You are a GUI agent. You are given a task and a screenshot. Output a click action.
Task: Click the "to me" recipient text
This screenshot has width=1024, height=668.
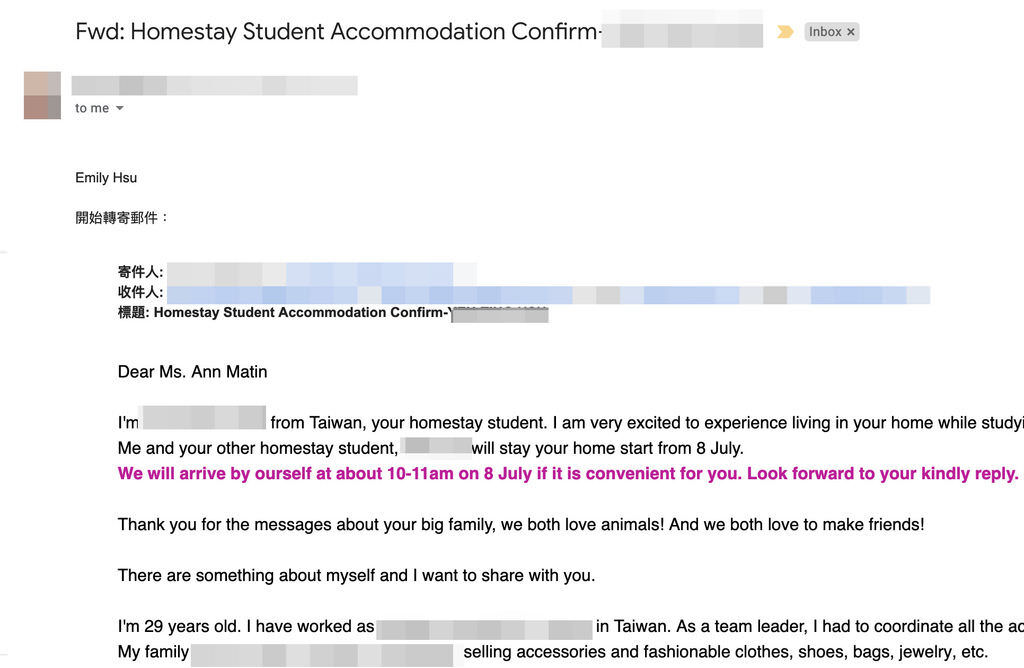pos(91,108)
